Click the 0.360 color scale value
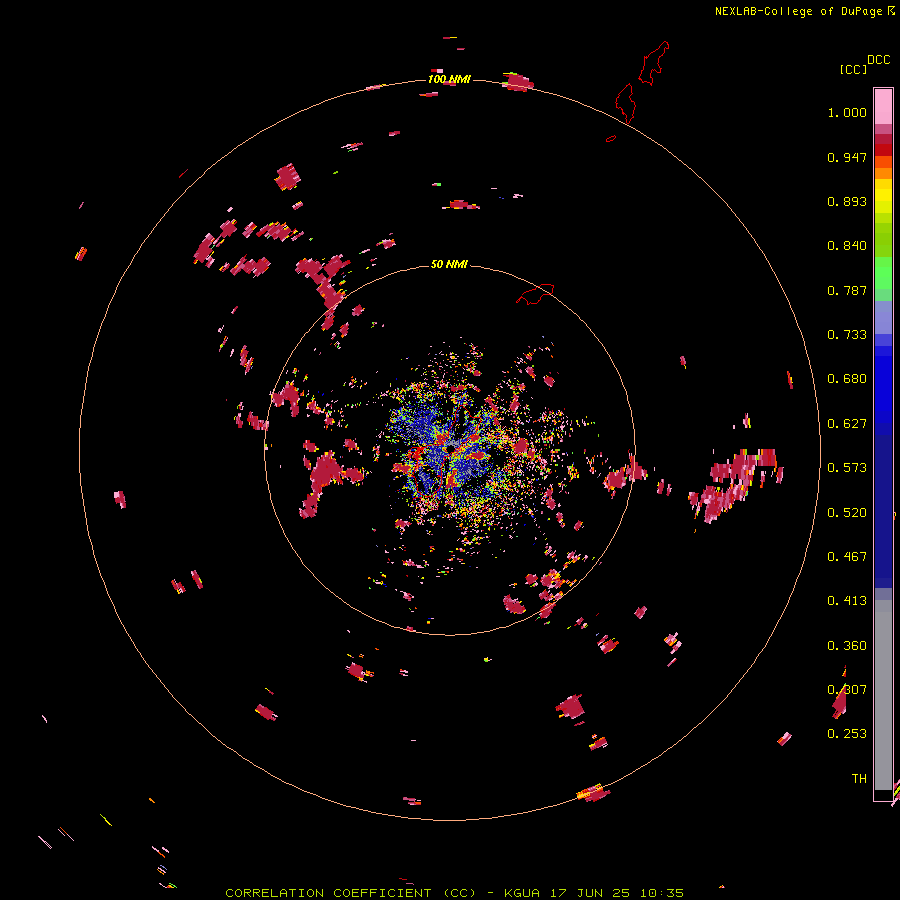The width and height of the screenshot is (900, 900). tap(847, 646)
